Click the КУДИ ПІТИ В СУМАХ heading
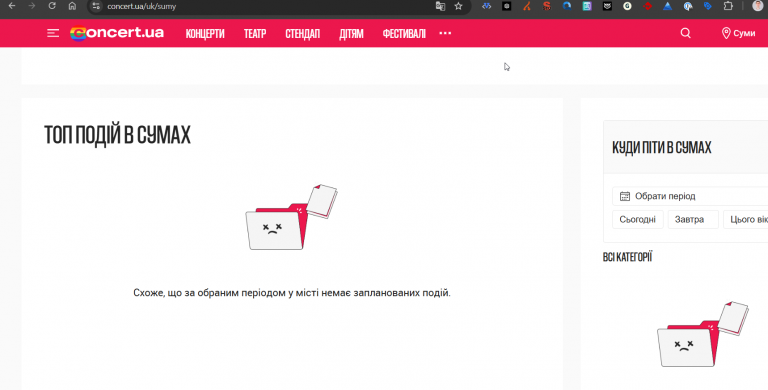 [662, 147]
